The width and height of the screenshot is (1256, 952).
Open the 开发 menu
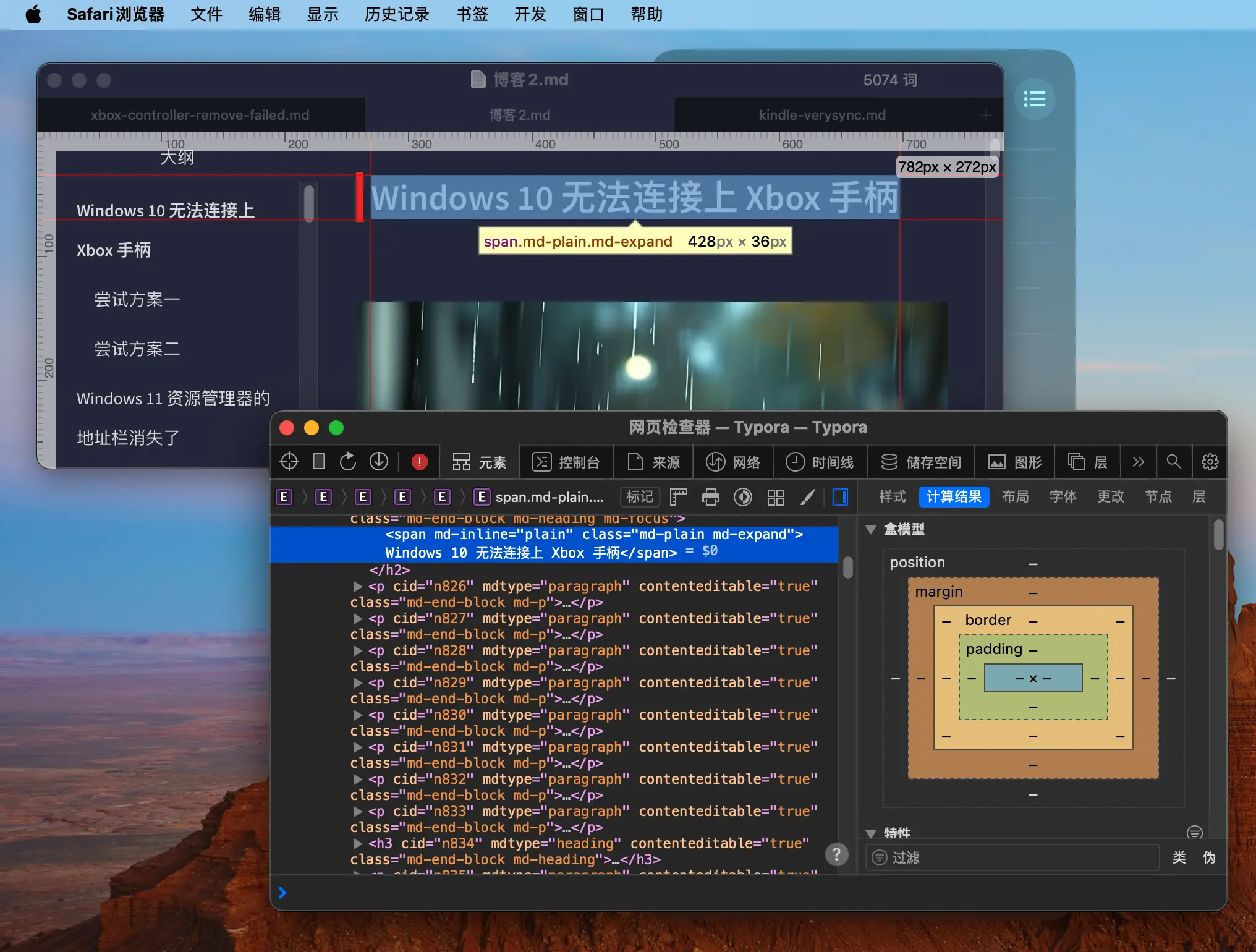click(530, 14)
